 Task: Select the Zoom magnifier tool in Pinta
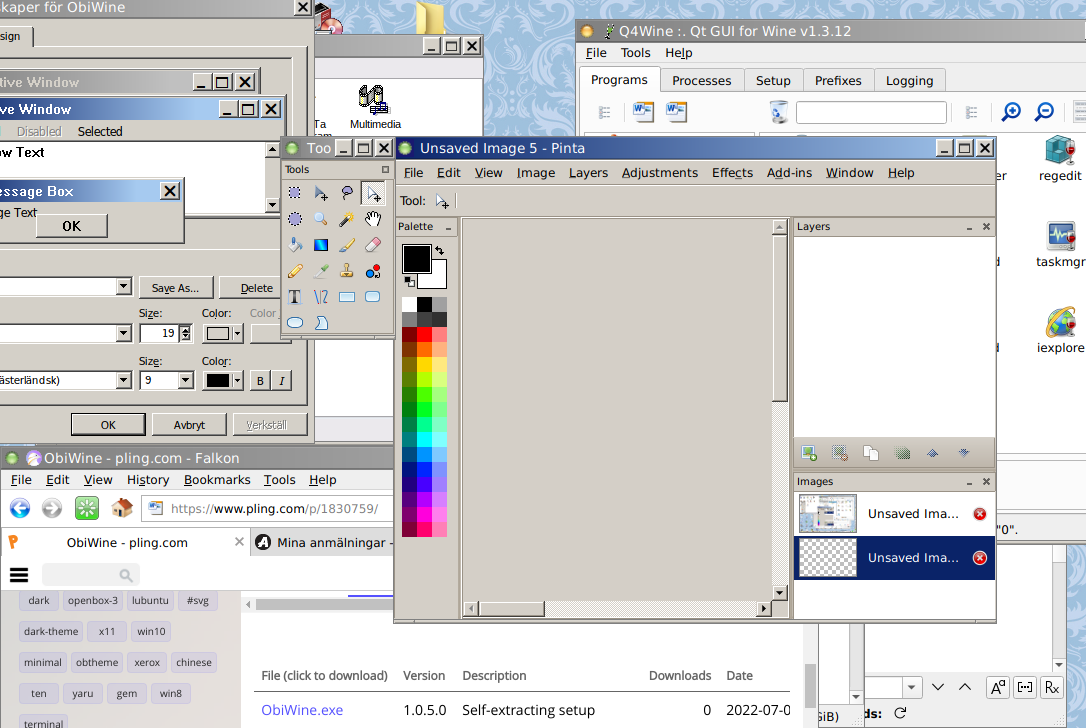(x=321, y=219)
